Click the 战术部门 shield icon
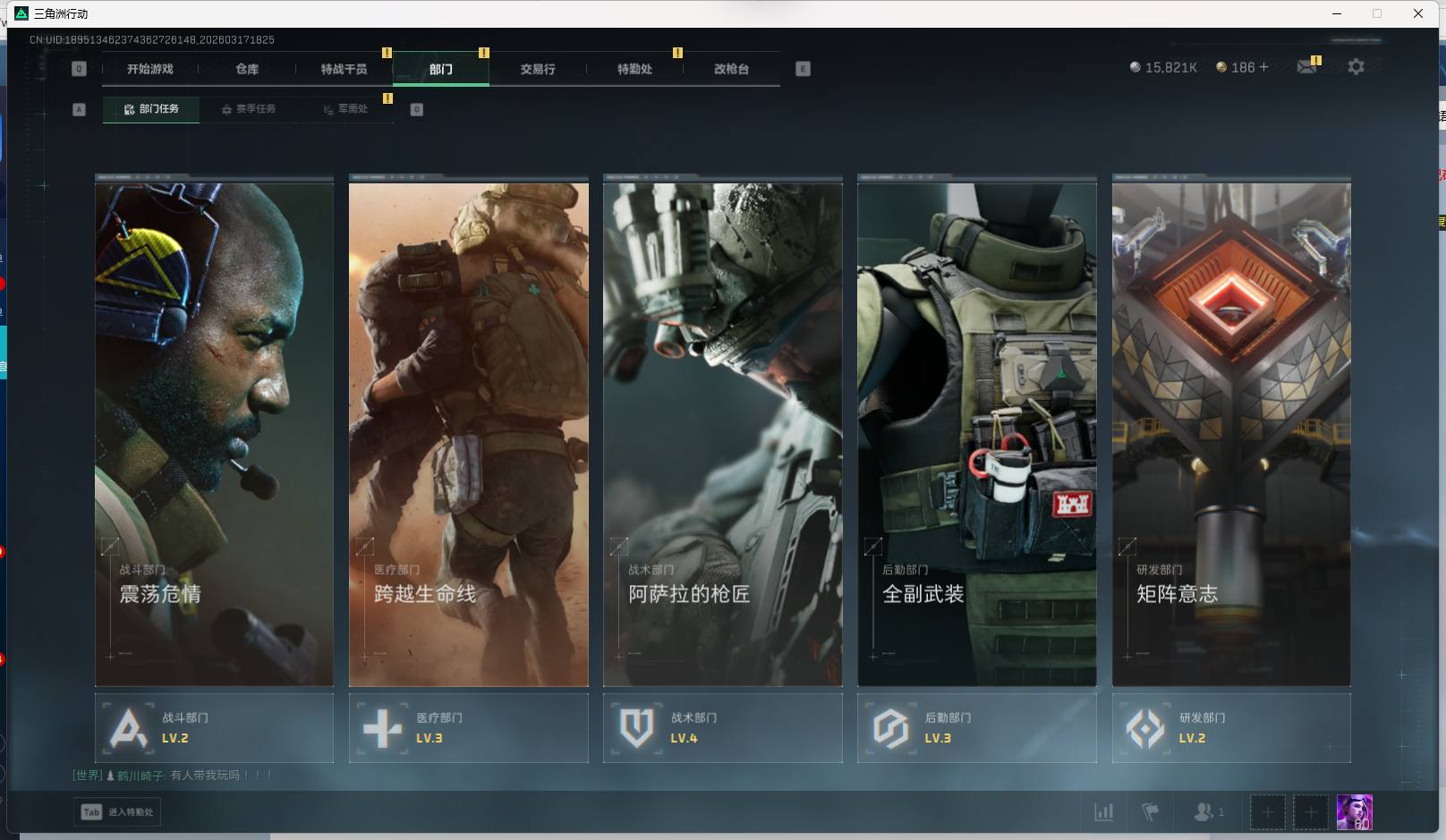Screen dimensions: 1446x840 pyautogui.click(x=636, y=728)
